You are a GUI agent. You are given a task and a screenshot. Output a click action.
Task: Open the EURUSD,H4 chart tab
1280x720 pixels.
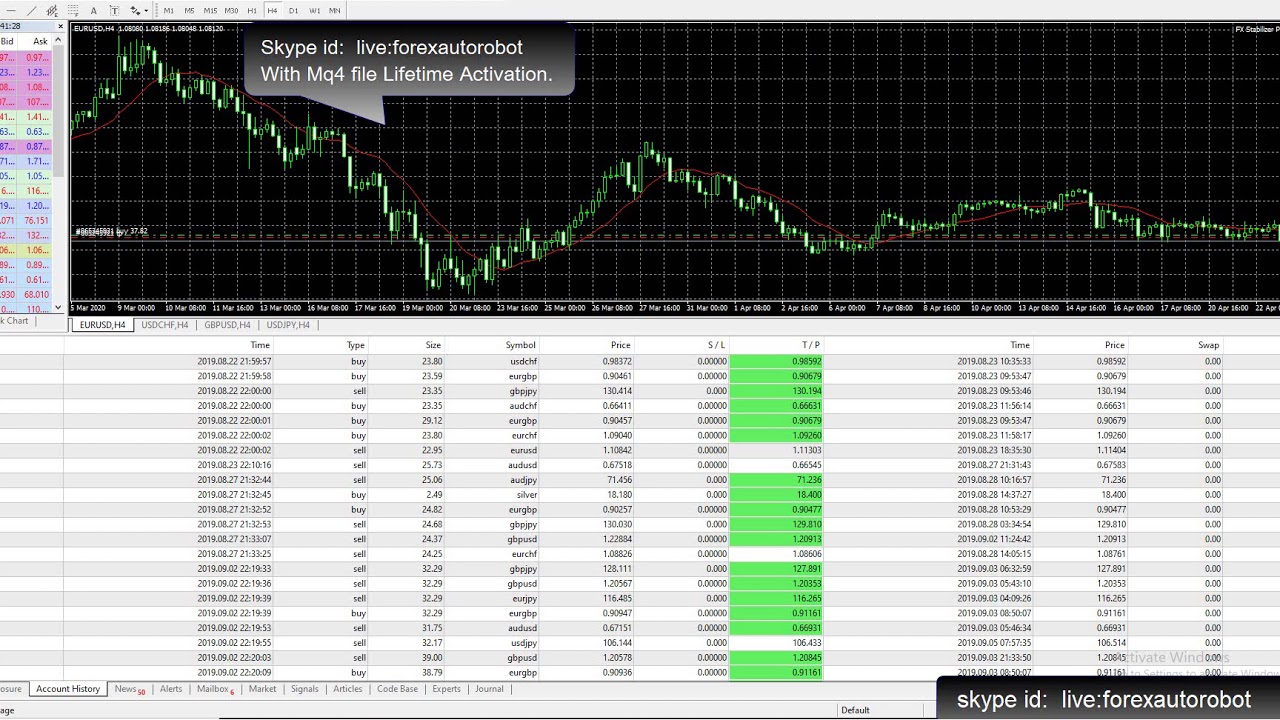103,325
